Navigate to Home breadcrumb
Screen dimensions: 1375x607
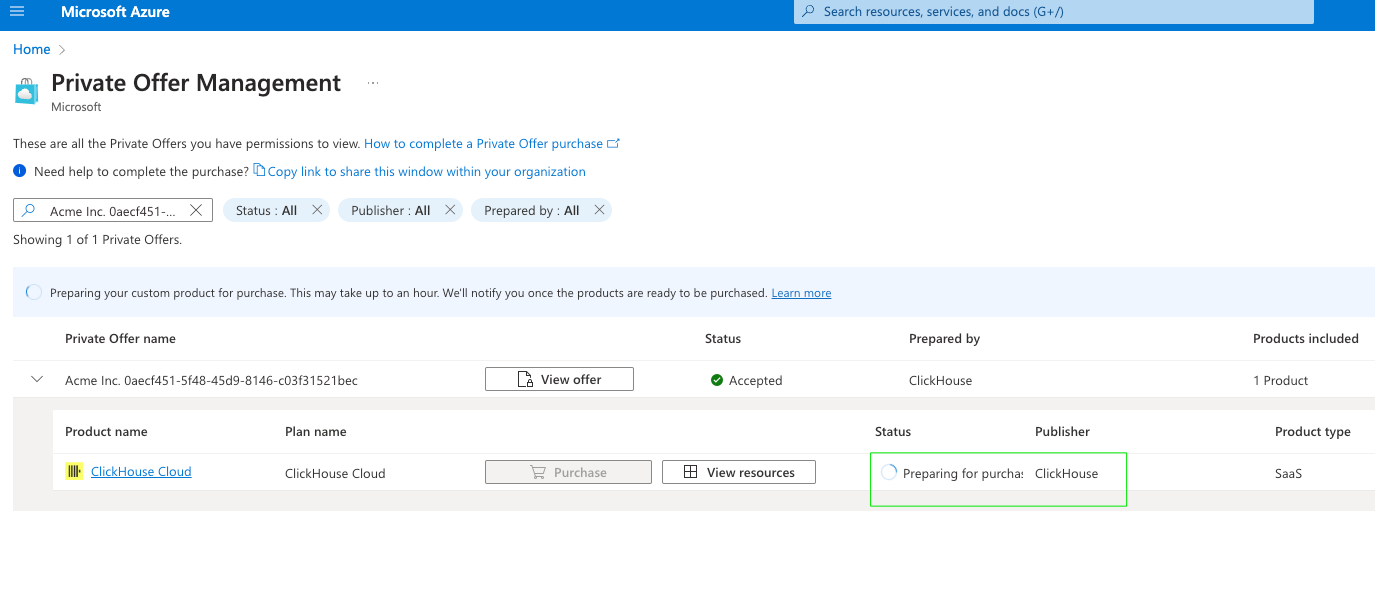31,48
